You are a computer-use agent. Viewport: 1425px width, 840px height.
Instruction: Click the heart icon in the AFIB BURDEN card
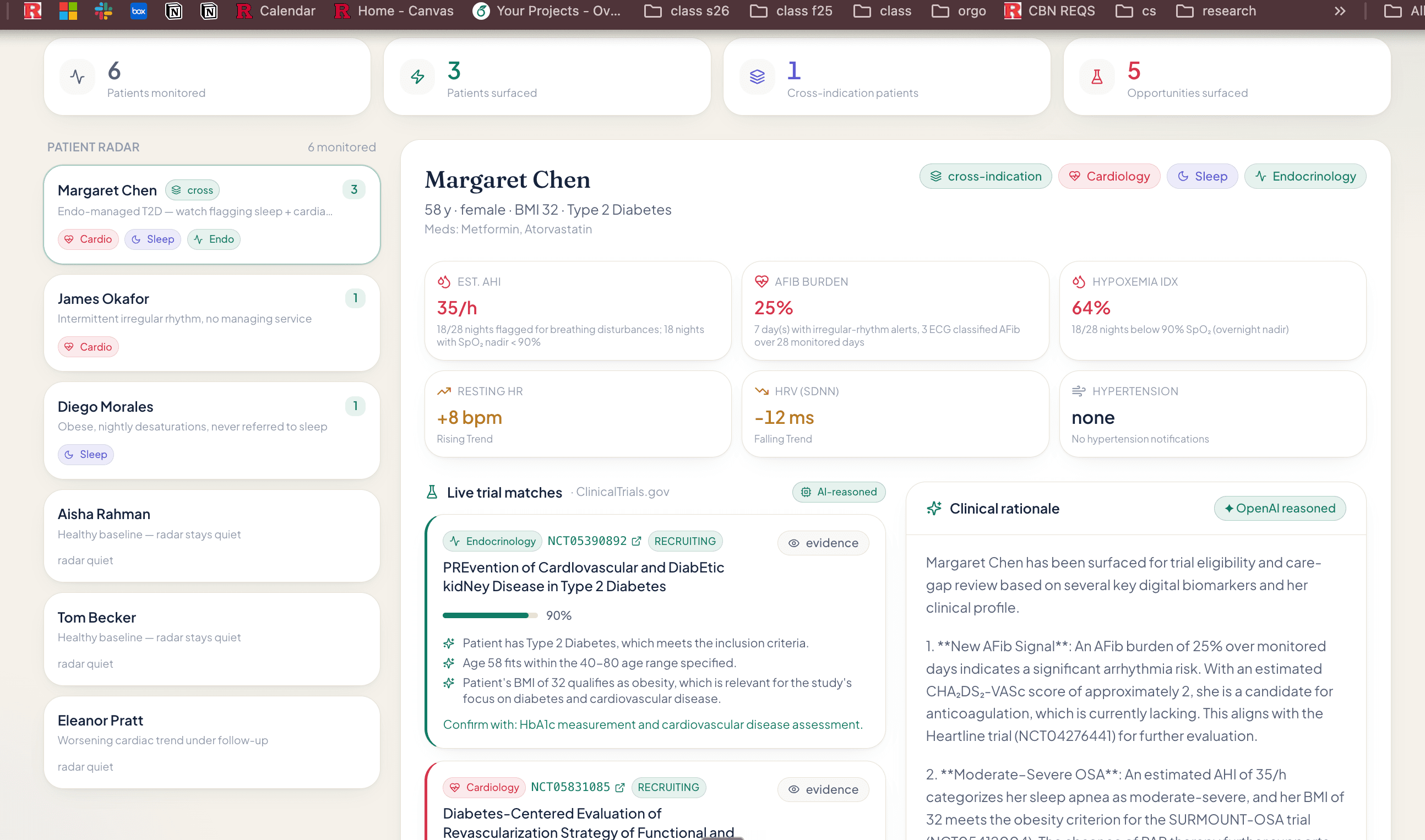762,281
